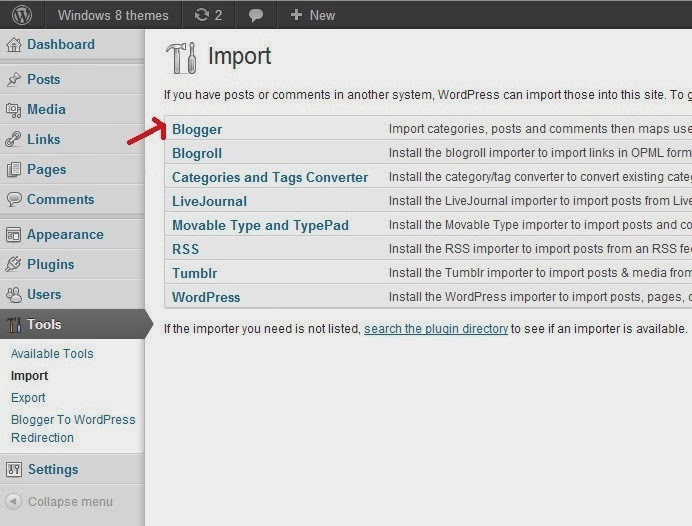Click Blogger description 'Import categories, posts and comments'
This screenshot has width=692, height=526.
click(x=540, y=129)
